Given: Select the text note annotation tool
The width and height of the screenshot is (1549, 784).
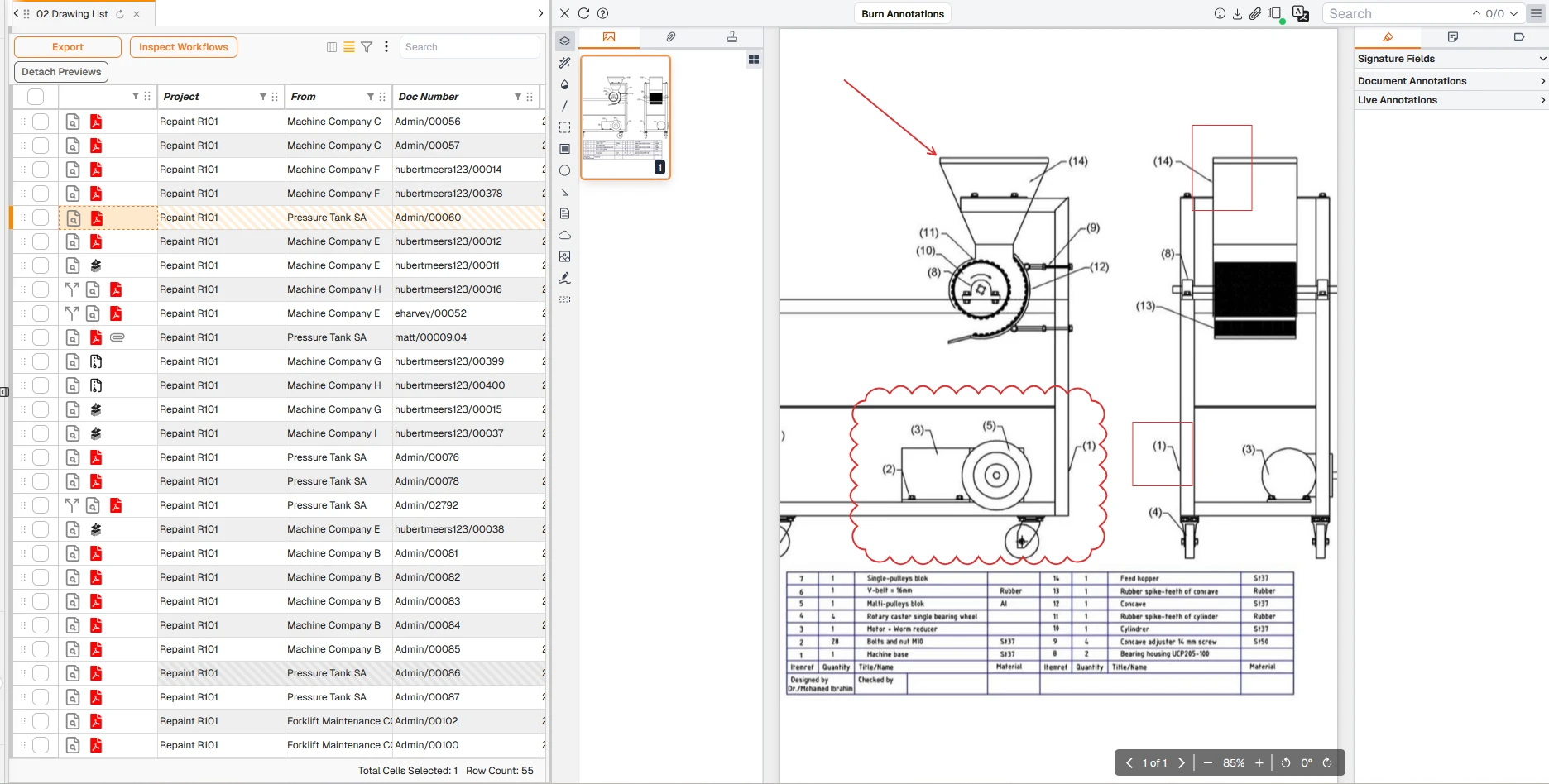Looking at the screenshot, I should coord(564,213).
